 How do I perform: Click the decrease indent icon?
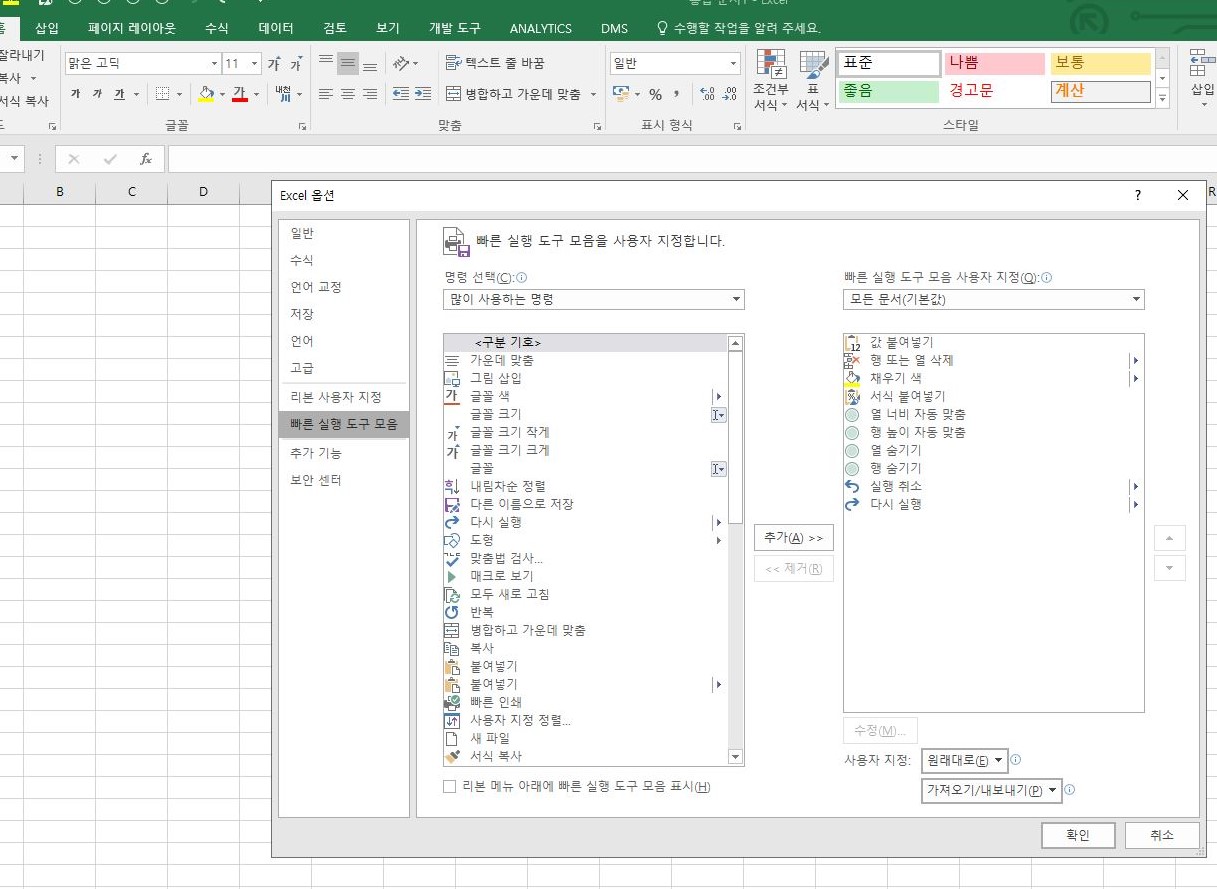click(401, 94)
